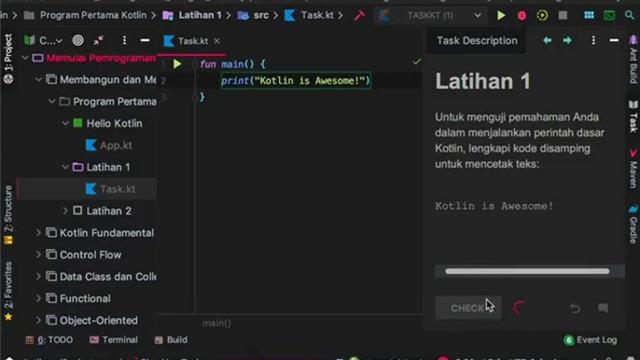Open the Gradle side panel
Viewport: 640px width, 360px height.
tap(633, 224)
